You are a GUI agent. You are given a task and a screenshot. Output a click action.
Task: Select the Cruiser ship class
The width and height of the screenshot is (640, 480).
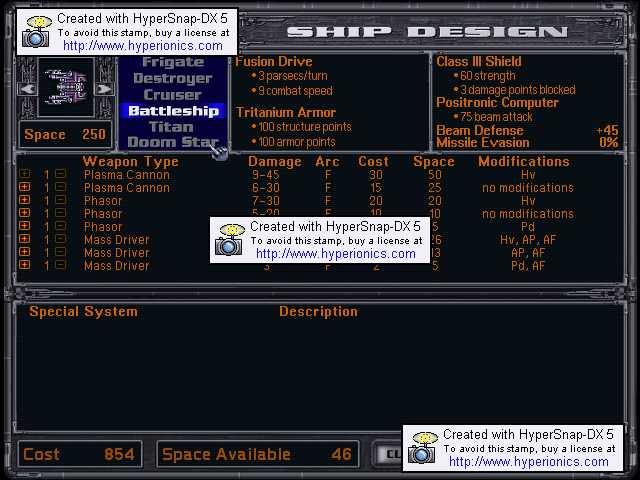tap(173, 94)
